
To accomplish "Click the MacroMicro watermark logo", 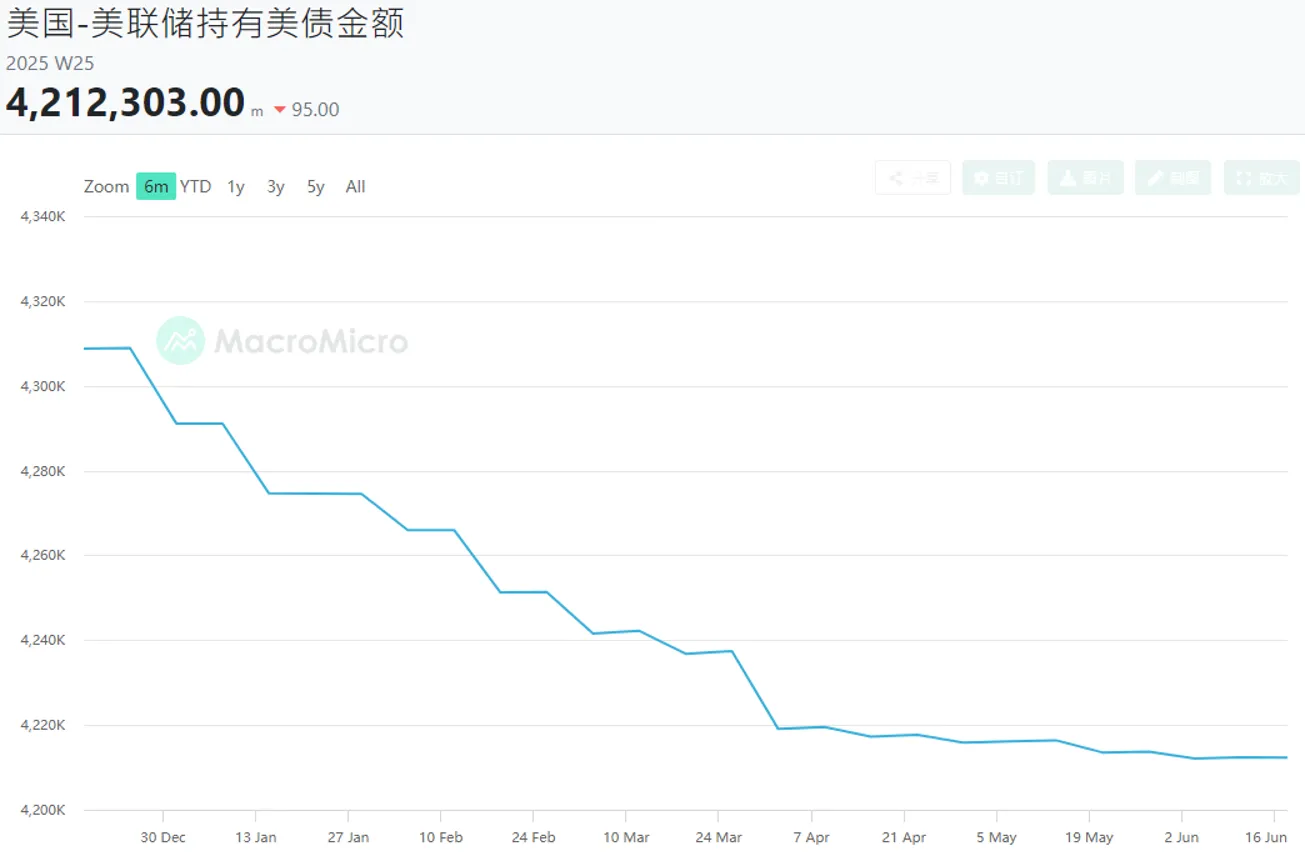I will [282, 341].
